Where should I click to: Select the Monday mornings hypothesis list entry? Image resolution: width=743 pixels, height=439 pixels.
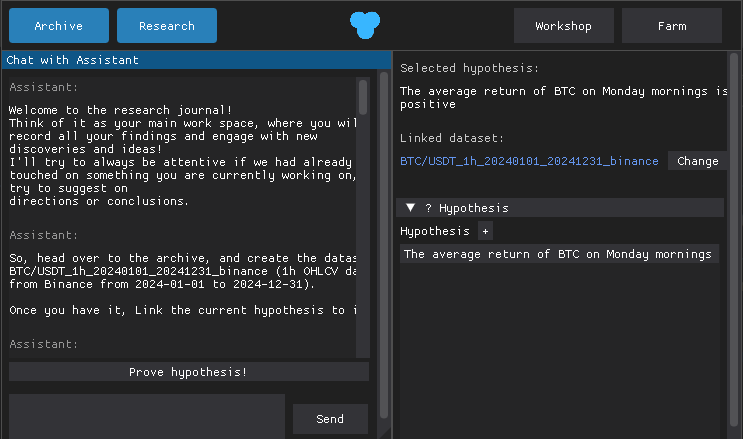pyautogui.click(x=559, y=254)
